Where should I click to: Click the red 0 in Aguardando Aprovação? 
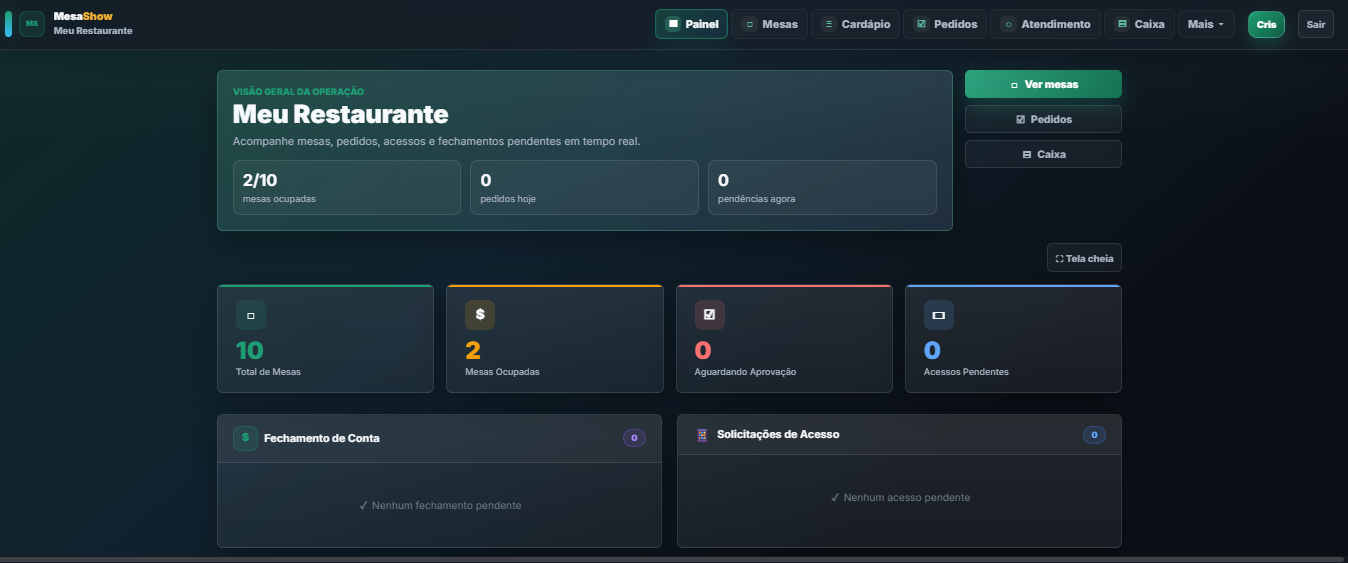point(703,351)
